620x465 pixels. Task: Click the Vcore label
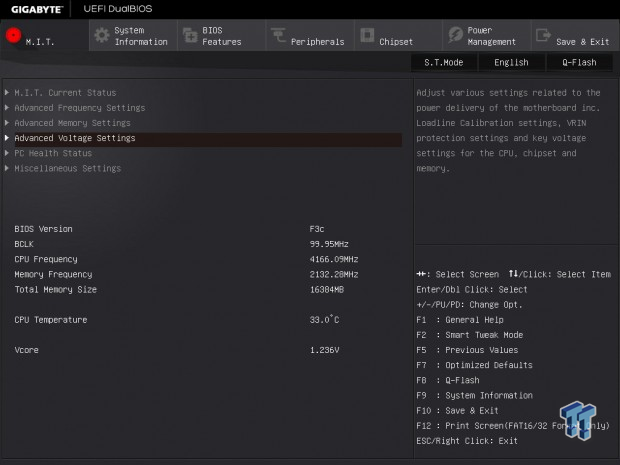(x=26, y=350)
